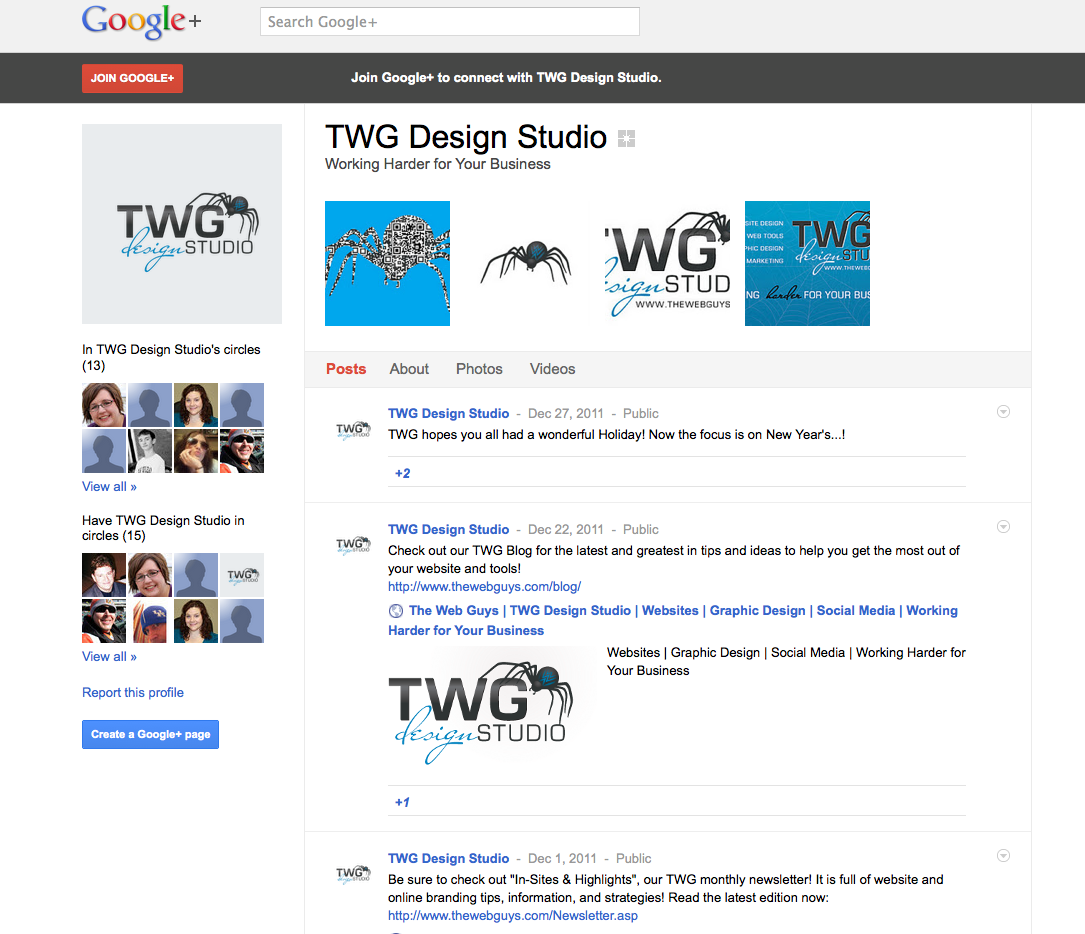1085x934 pixels.
Task: Open the Videos tab
Action: pos(552,369)
